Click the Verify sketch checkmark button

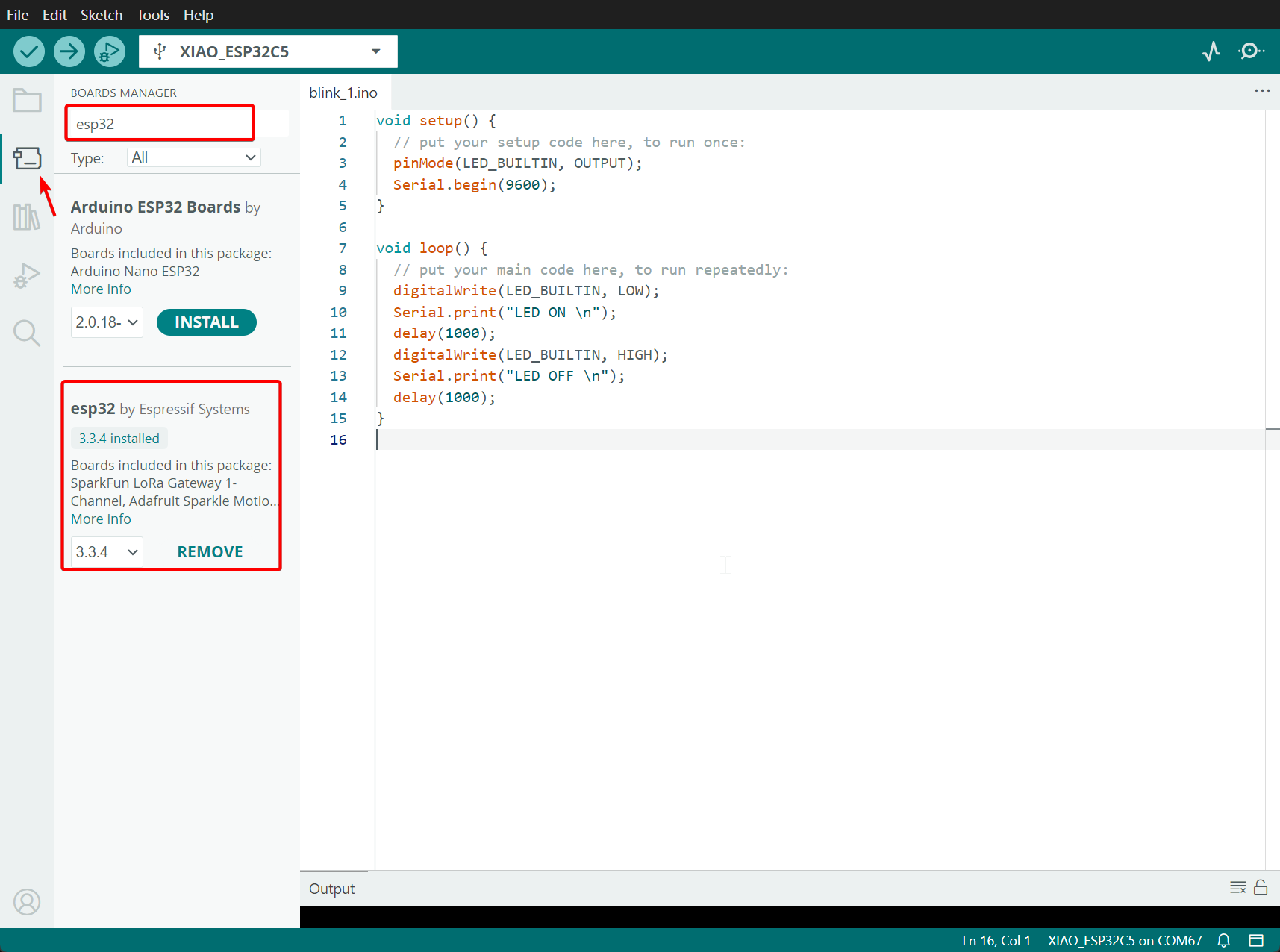[x=29, y=51]
